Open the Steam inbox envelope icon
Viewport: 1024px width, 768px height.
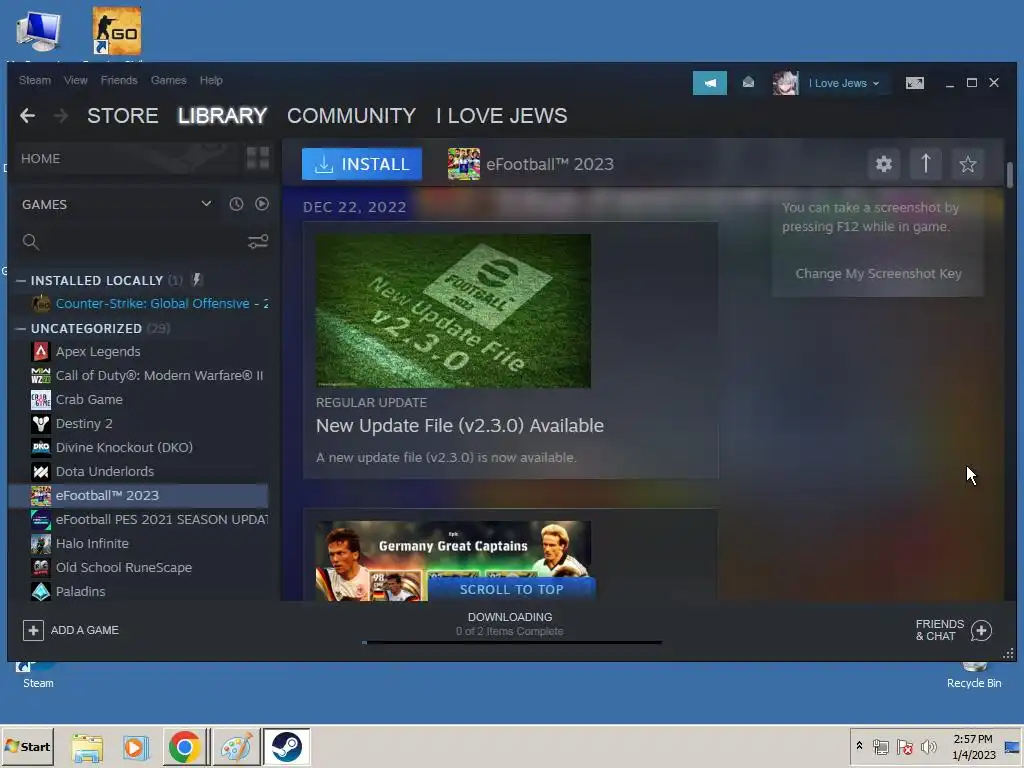coord(748,82)
